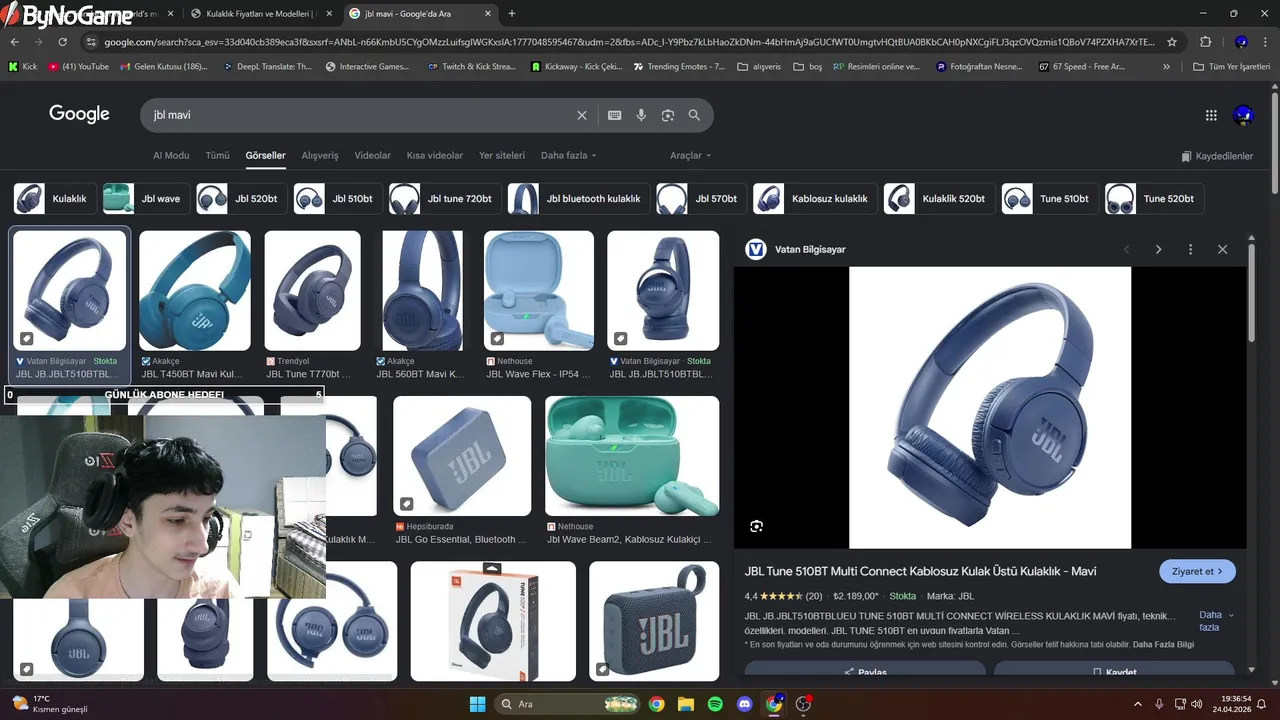Open File Explorer from the taskbar
Screen dimensions: 1280x720
686,704
